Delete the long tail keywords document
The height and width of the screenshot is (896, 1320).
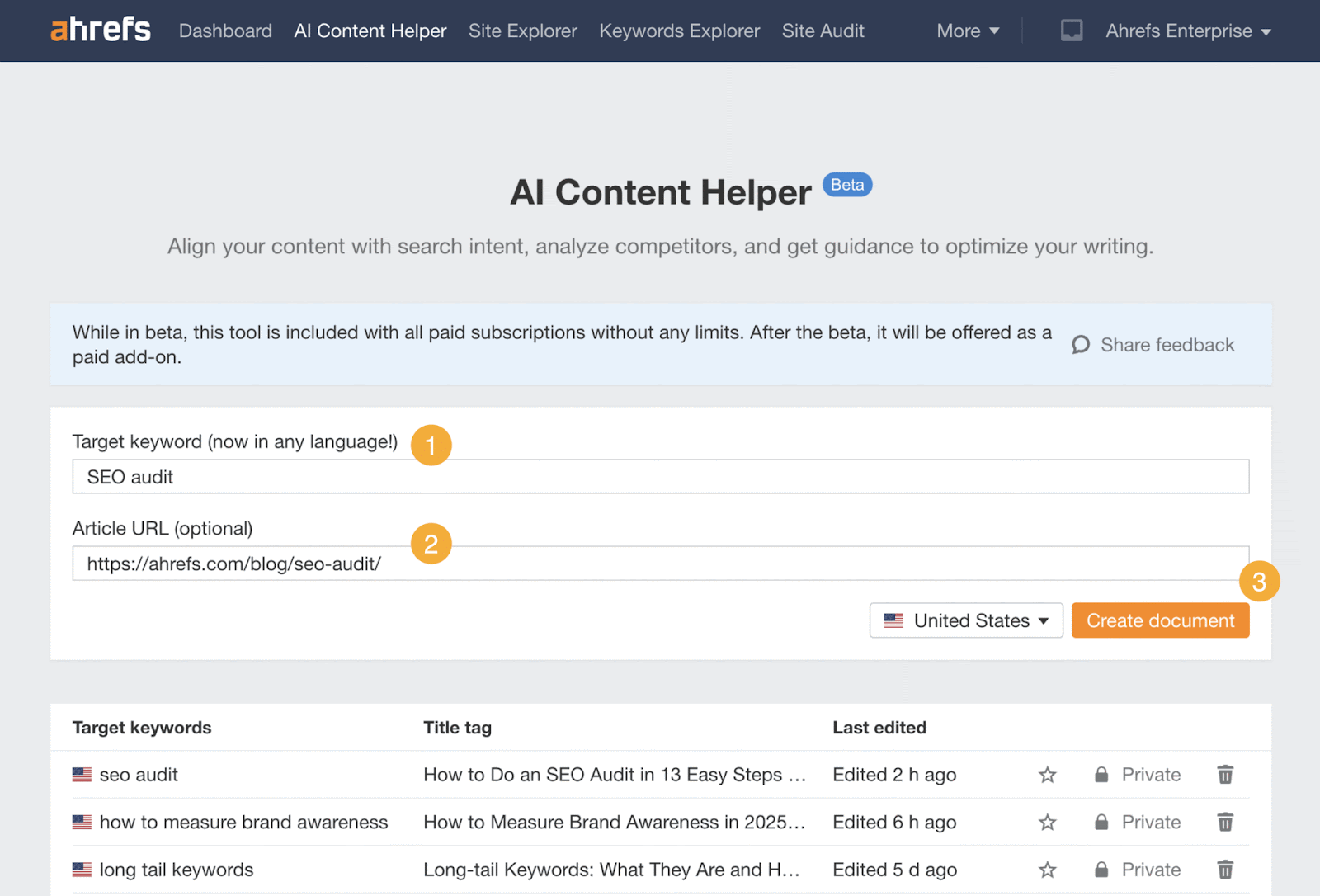point(1224,869)
